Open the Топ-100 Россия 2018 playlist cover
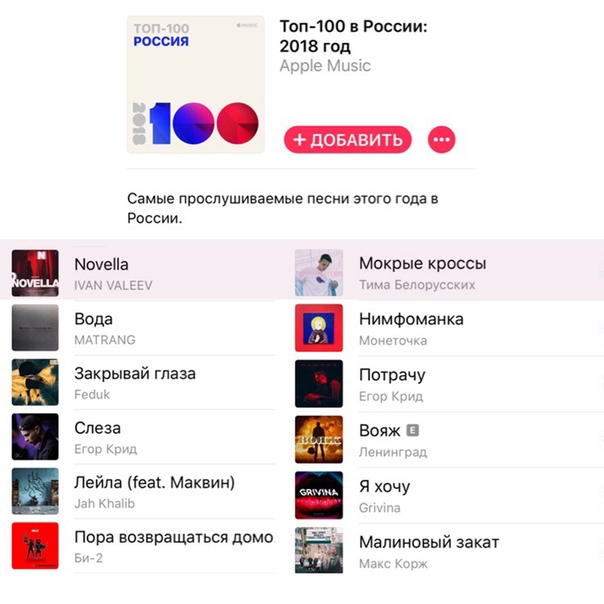This screenshot has width=604, height=604. 196,84
